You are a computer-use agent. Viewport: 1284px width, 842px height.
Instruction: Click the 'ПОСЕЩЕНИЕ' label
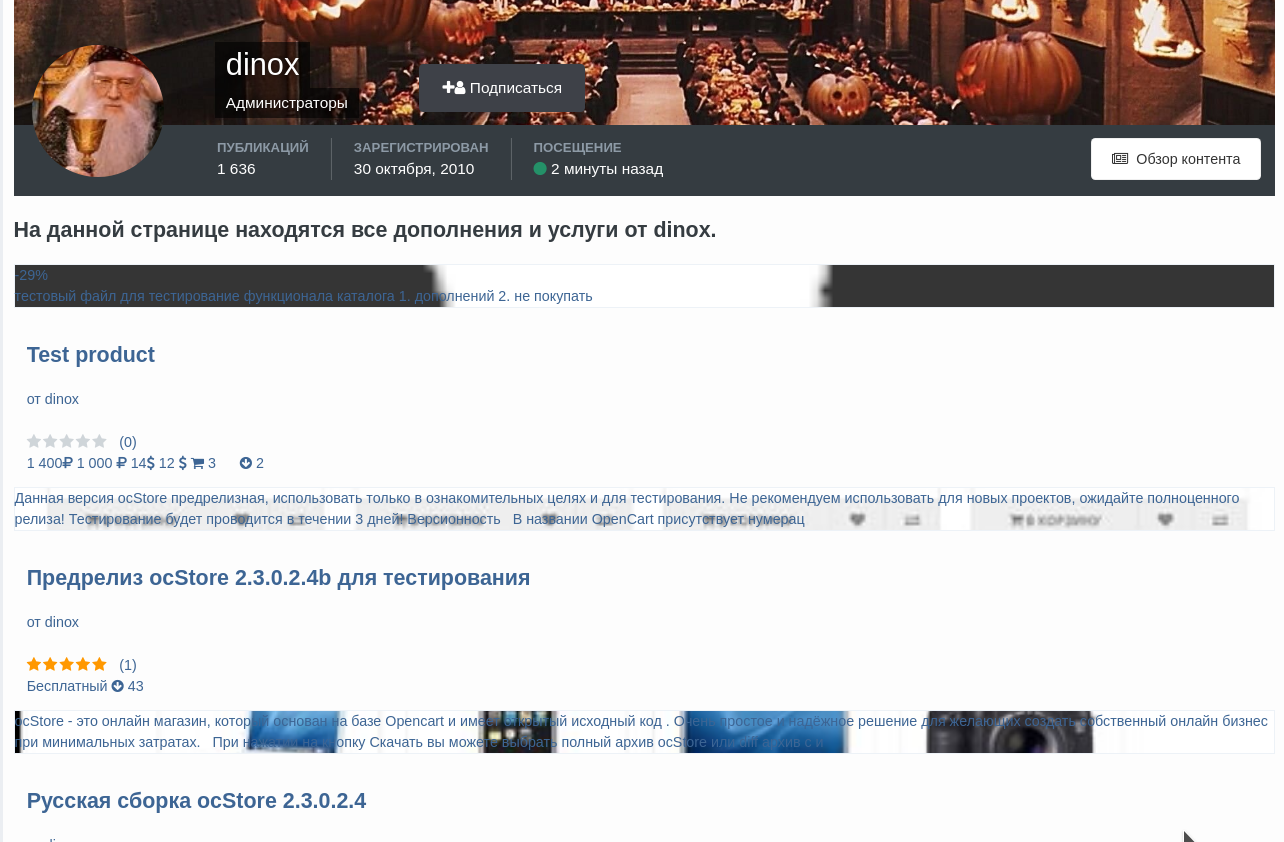(x=577, y=148)
